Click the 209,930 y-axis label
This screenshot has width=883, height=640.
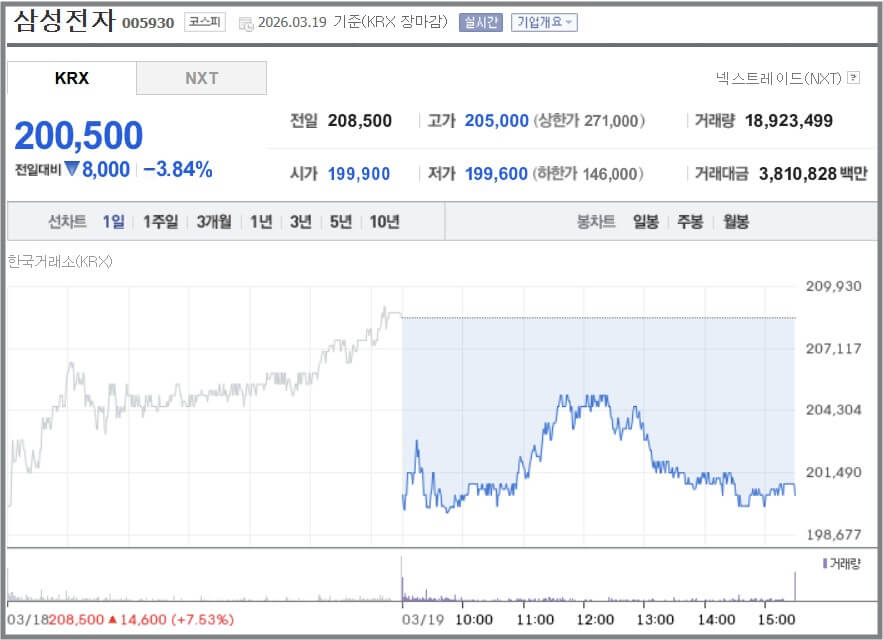(833, 286)
